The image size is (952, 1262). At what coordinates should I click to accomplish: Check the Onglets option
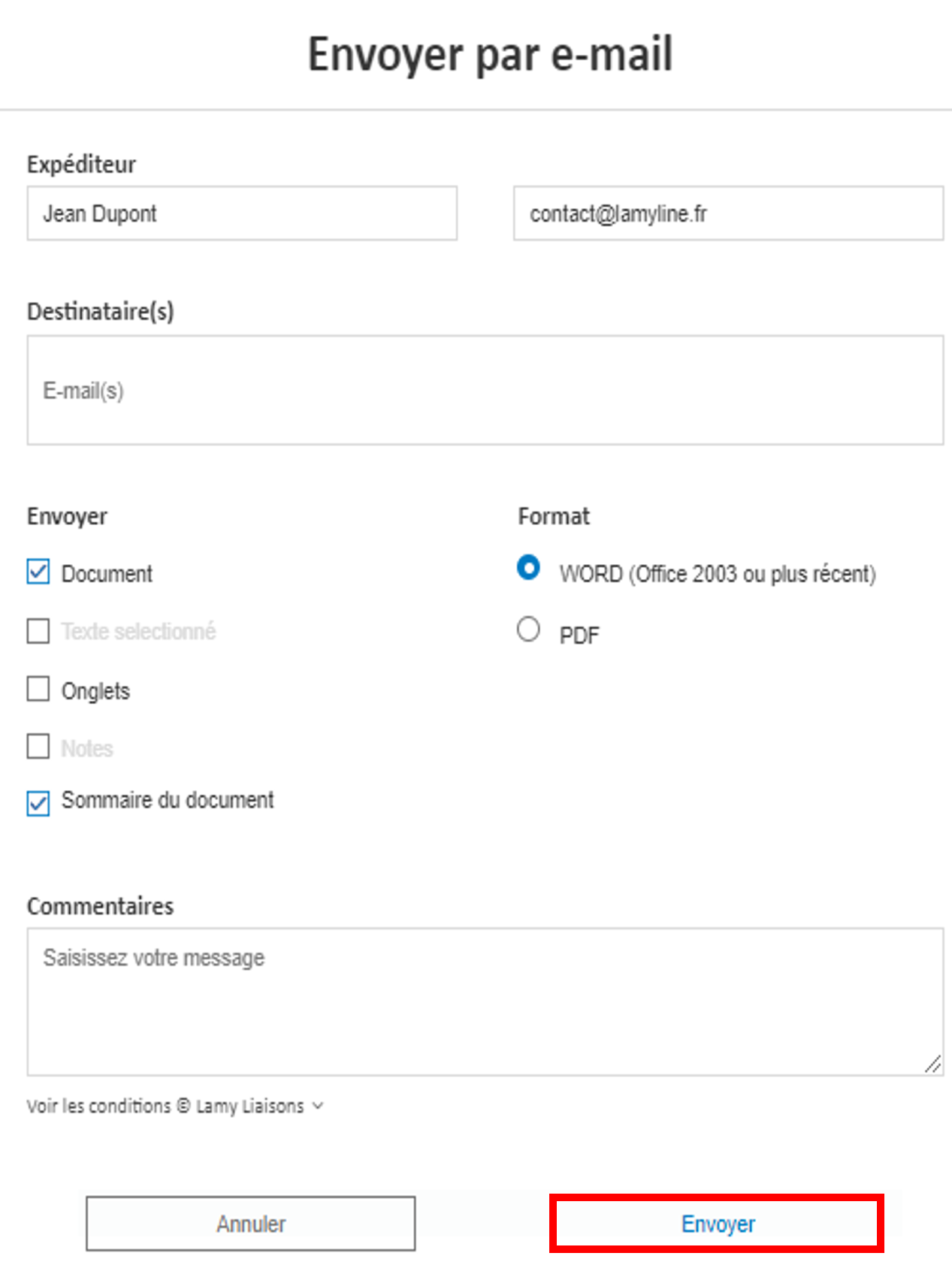tap(38, 689)
